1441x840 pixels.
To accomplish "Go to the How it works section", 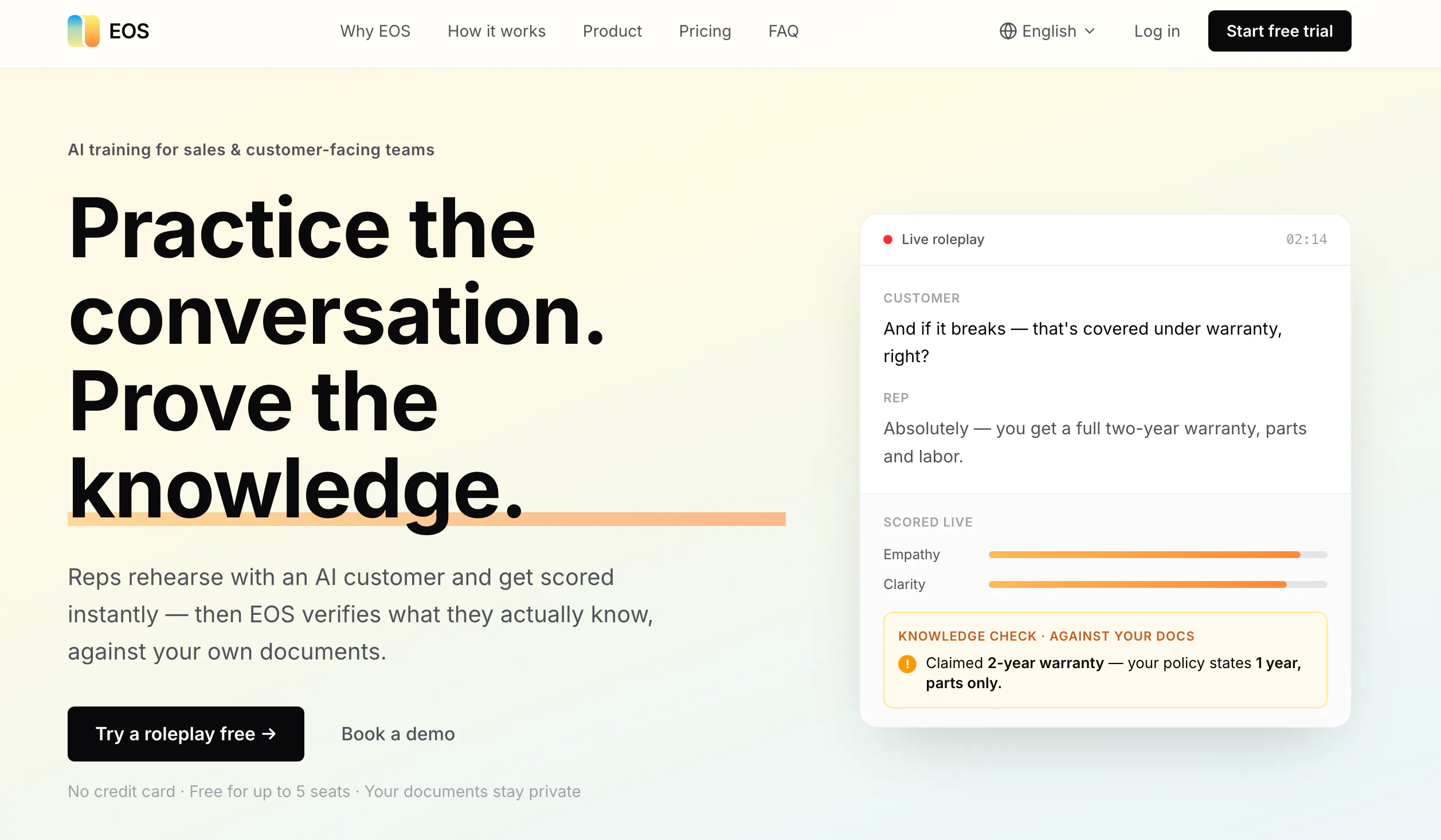I will pos(496,31).
